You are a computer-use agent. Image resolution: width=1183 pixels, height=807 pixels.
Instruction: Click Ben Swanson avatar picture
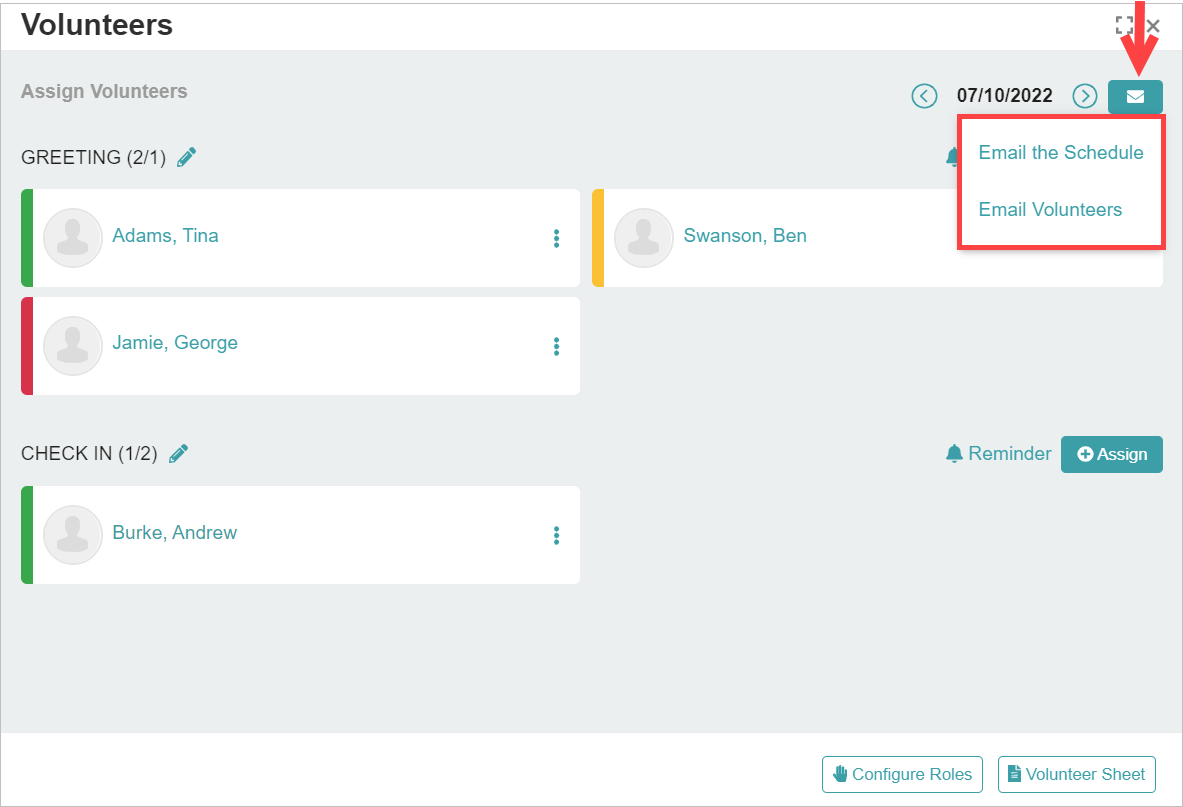click(x=644, y=238)
